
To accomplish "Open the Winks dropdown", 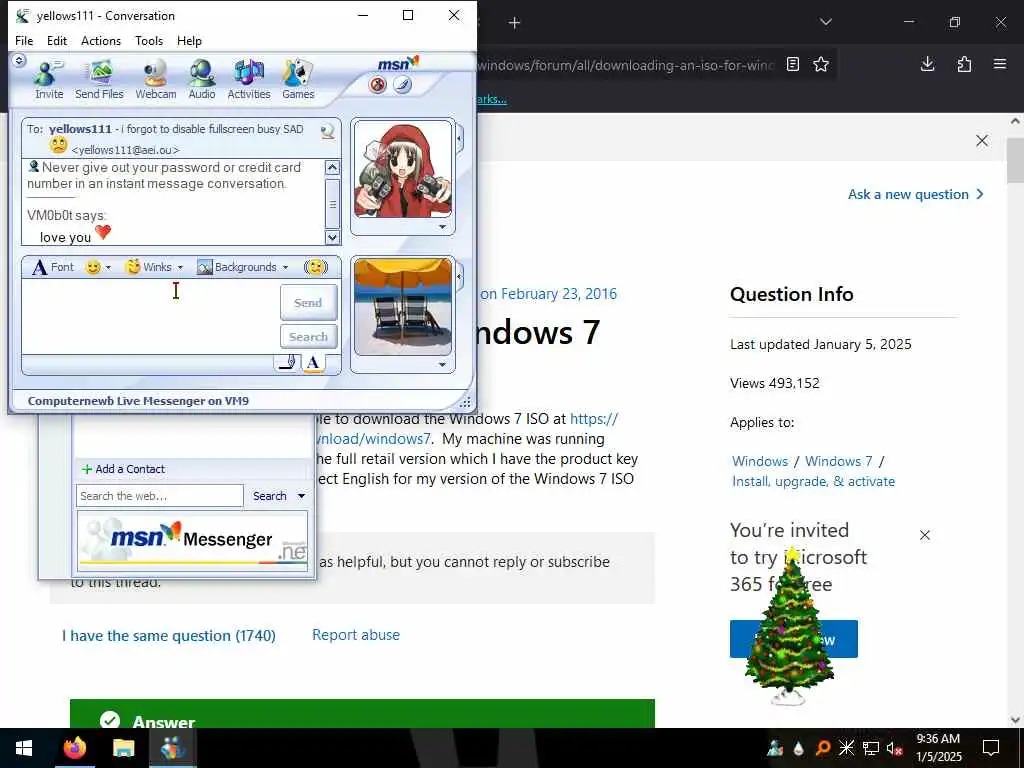I will coord(154,267).
